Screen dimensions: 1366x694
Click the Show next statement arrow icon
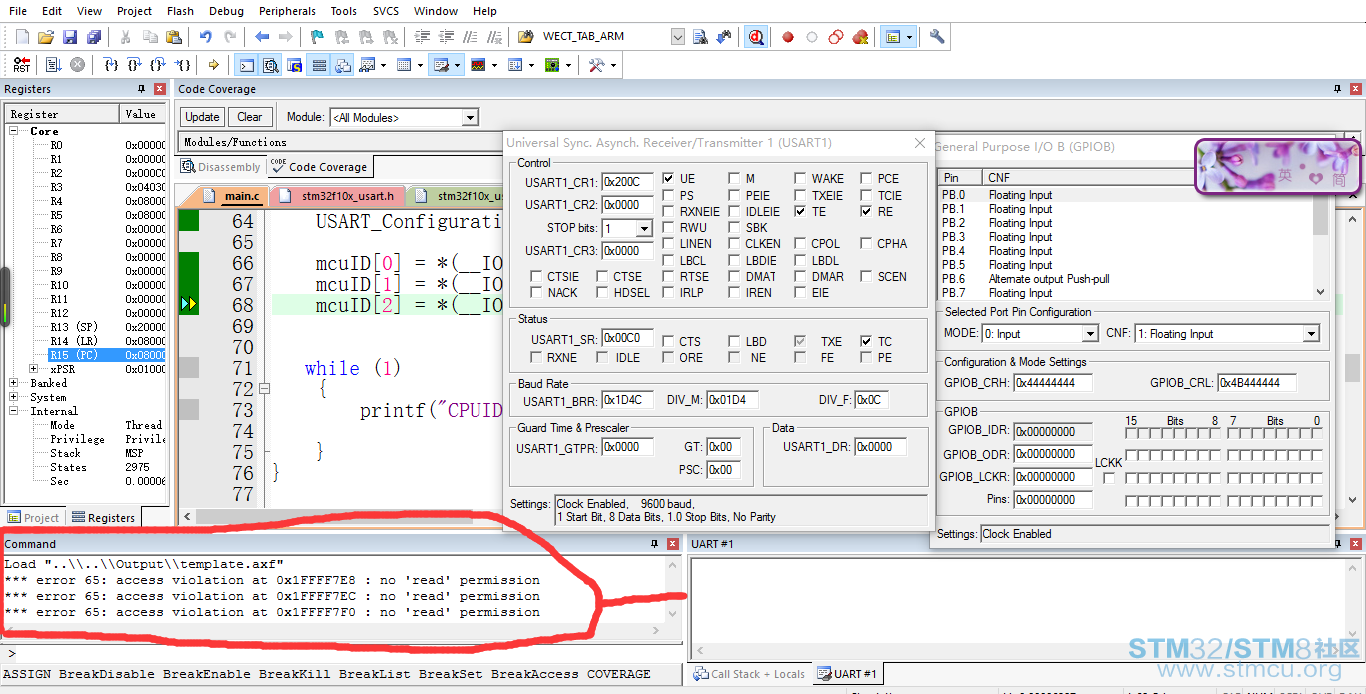click(x=213, y=65)
